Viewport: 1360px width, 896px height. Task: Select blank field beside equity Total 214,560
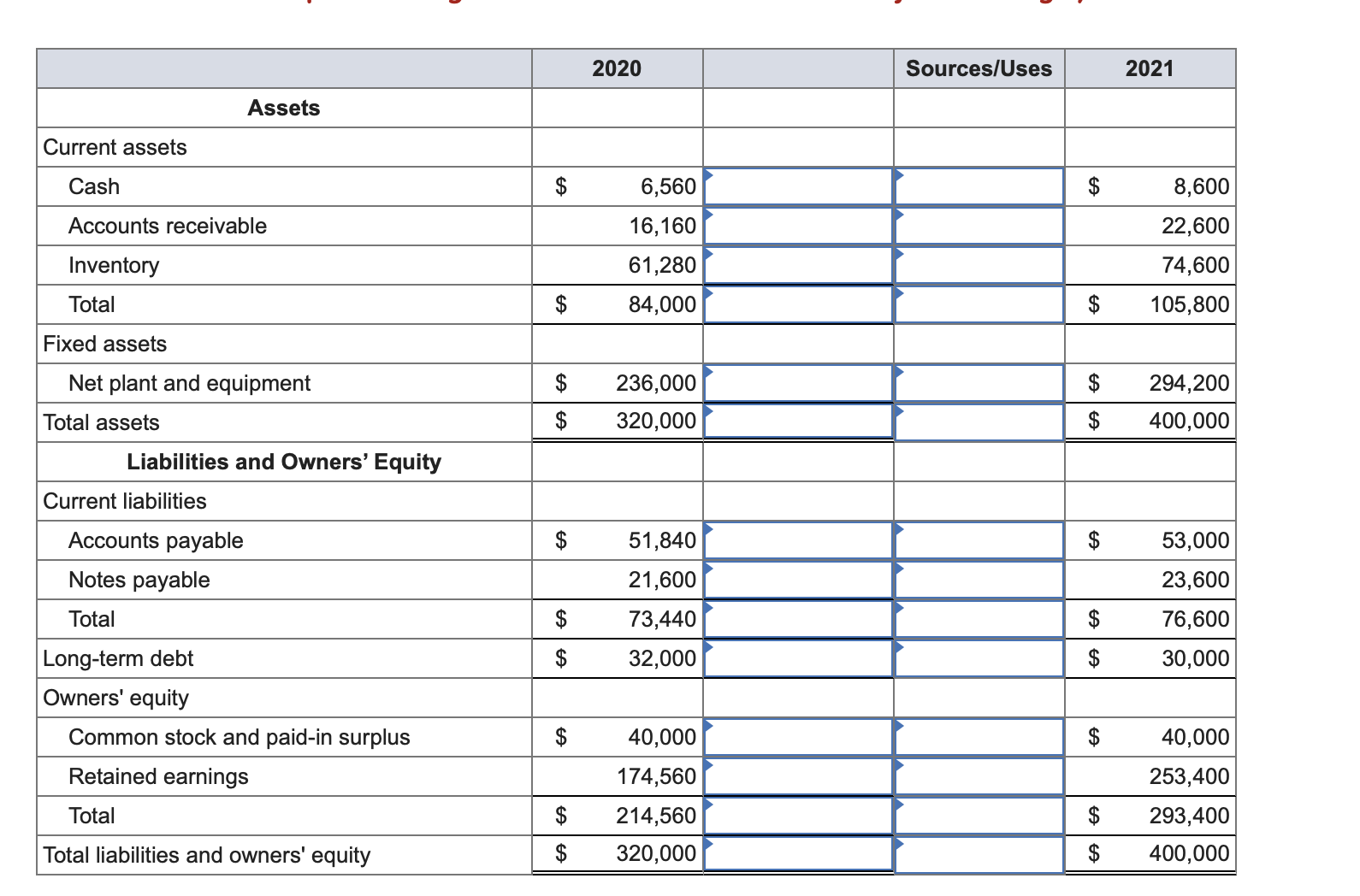[798, 816]
